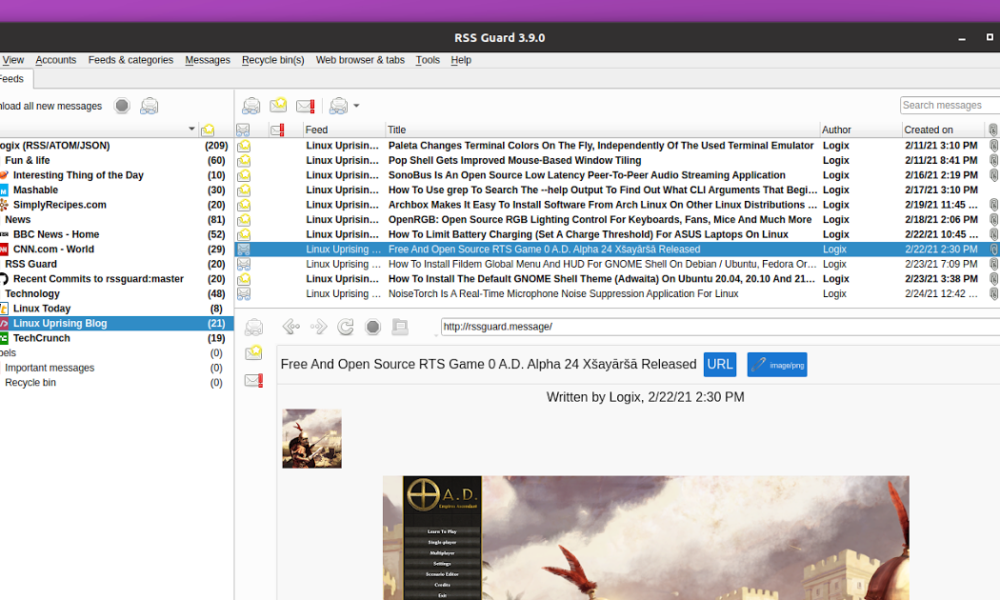Image resolution: width=1000 pixels, height=600 pixels.
Task: Click attachment icon of Paleta Changes row
Action: click(993, 145)
